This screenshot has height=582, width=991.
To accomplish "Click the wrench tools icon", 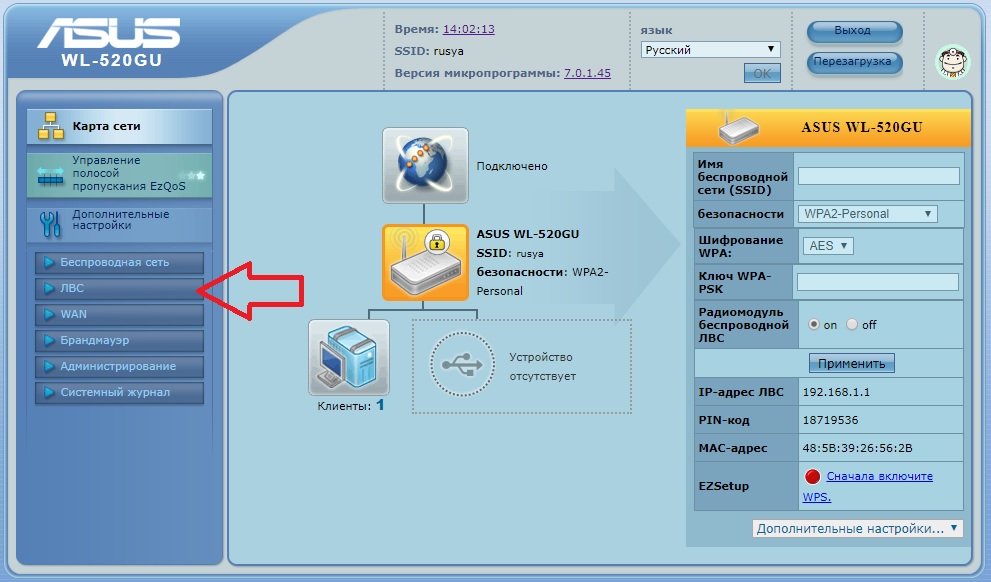I will click(x=50, y=224).
